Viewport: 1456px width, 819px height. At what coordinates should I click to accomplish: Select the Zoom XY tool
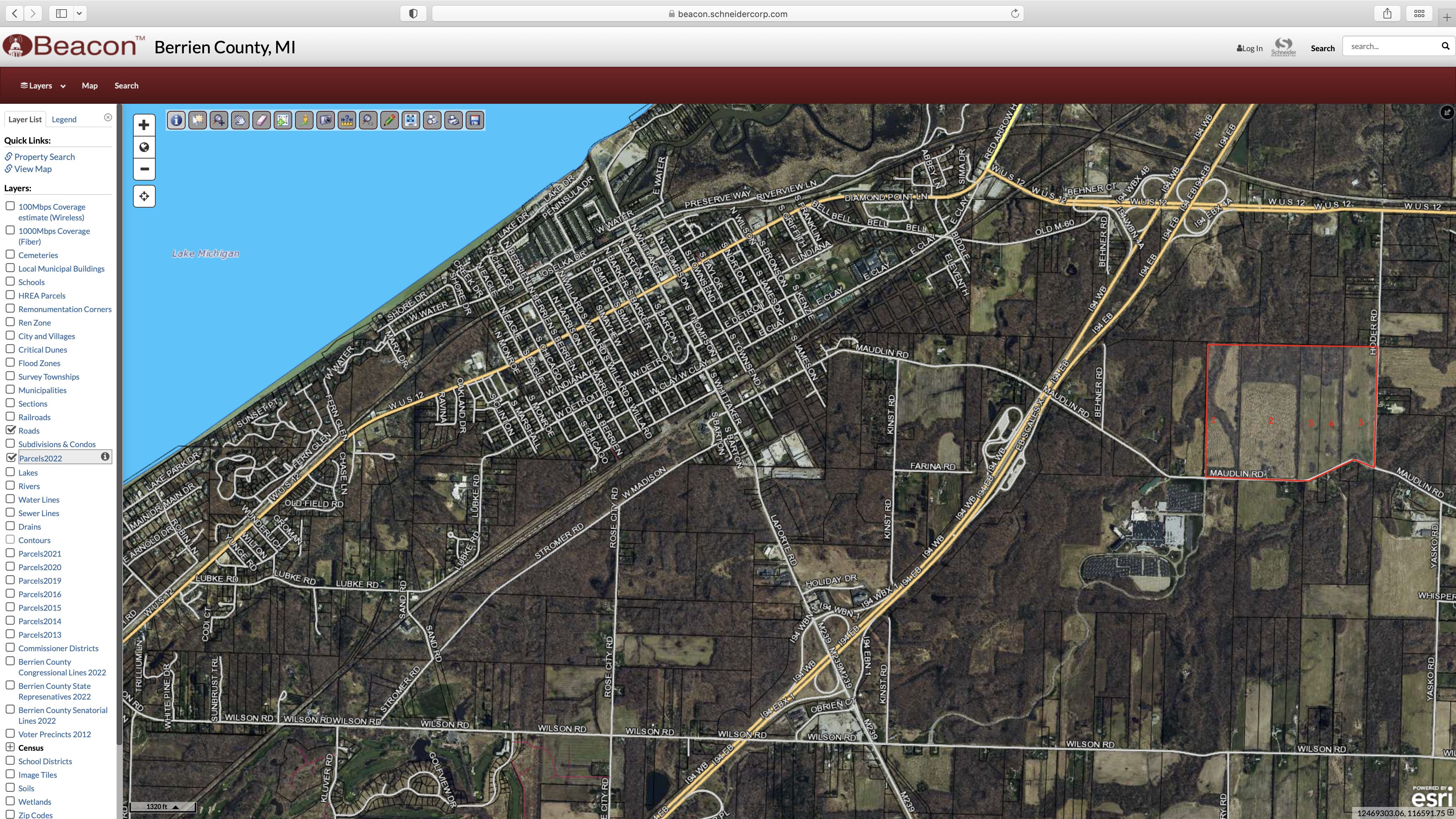click(368, 120)
